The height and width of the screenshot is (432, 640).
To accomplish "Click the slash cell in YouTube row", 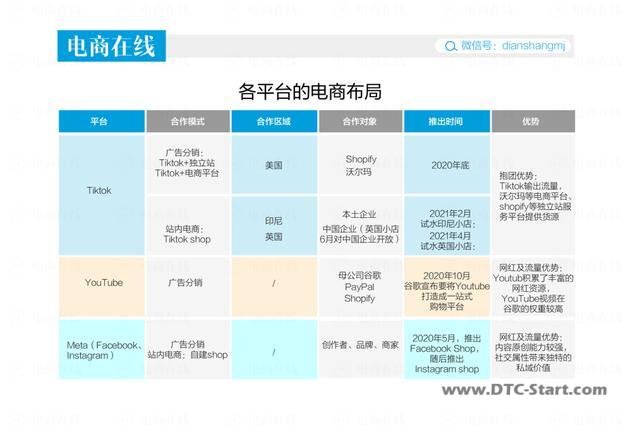I will pyautogui.click(x=274, y=287).
